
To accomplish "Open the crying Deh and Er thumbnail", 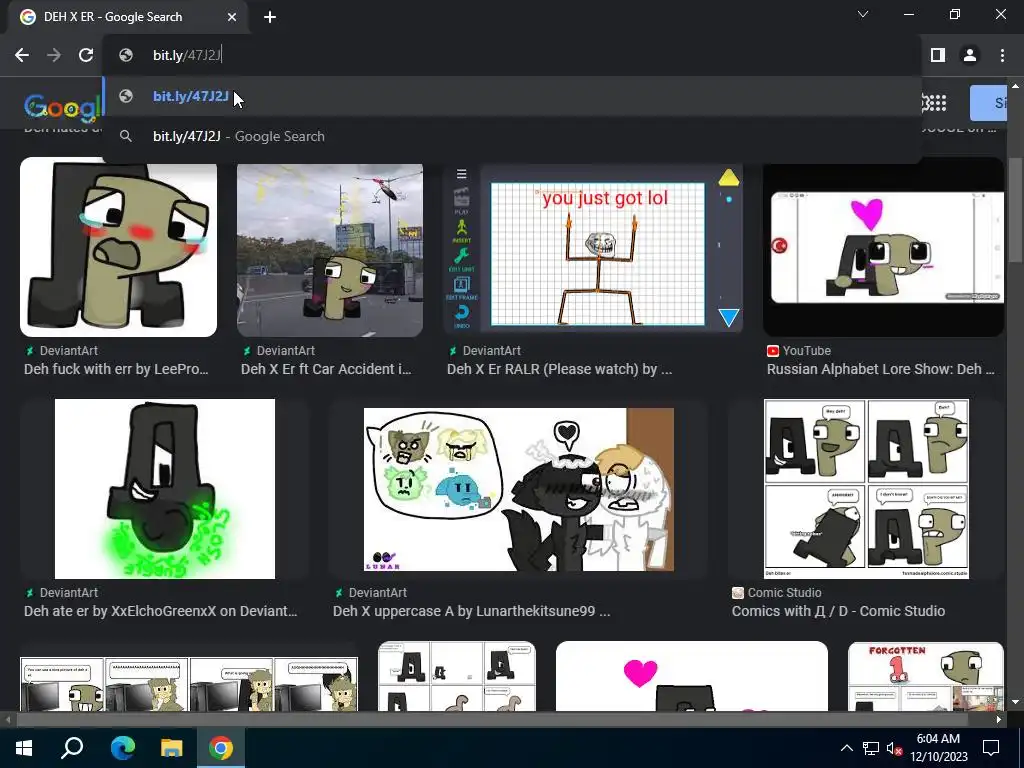I will [118, 247].
